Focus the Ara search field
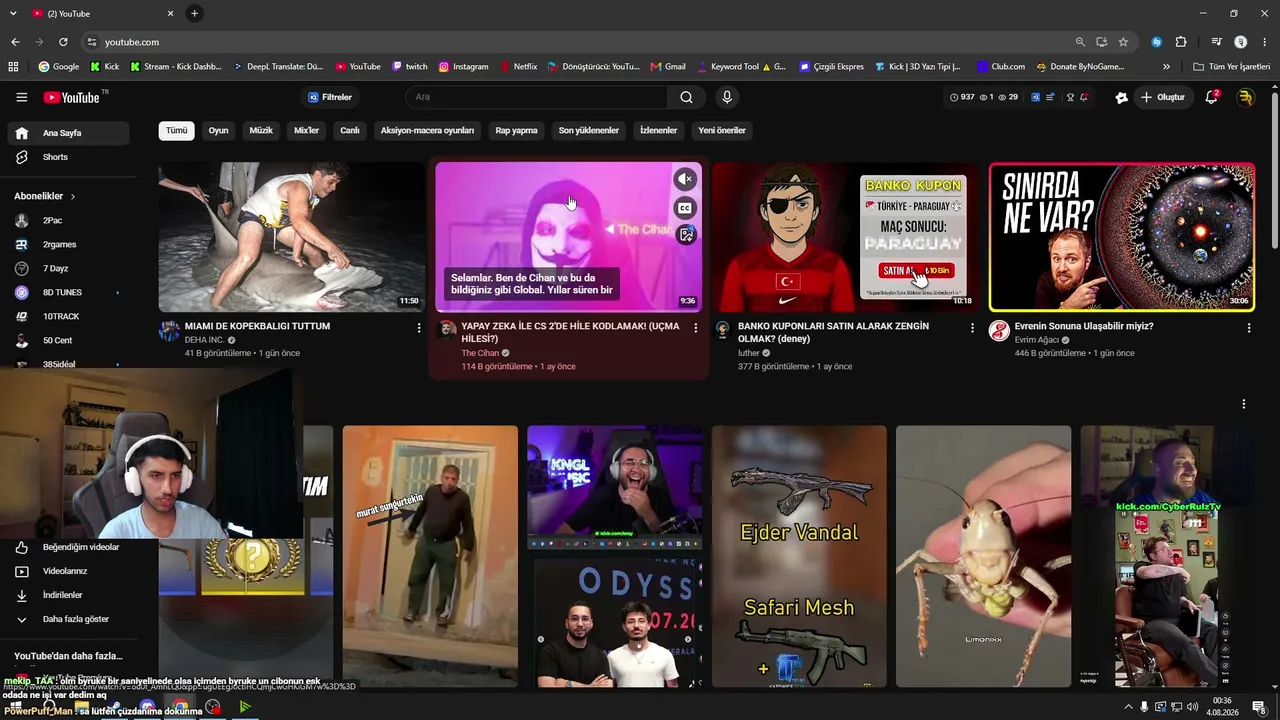1280x720 pixels. (537, 97)
